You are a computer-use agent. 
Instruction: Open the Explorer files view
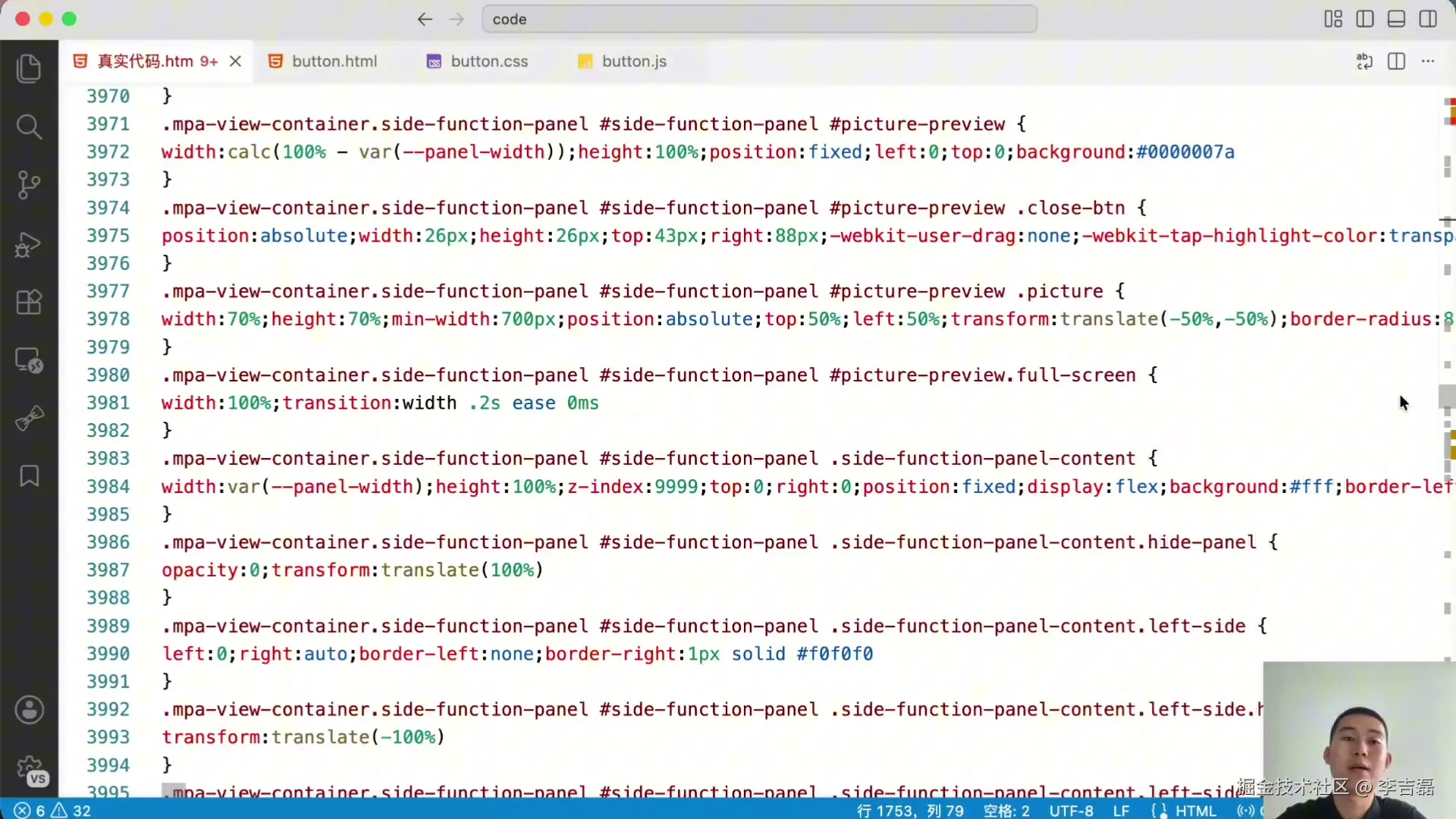point(29,68)
